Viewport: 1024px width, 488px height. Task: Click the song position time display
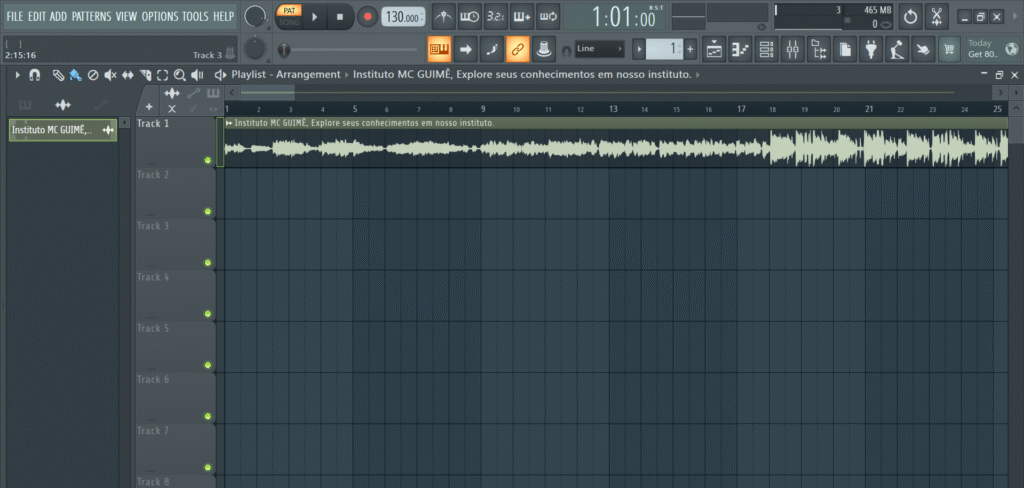coord(615,17)
